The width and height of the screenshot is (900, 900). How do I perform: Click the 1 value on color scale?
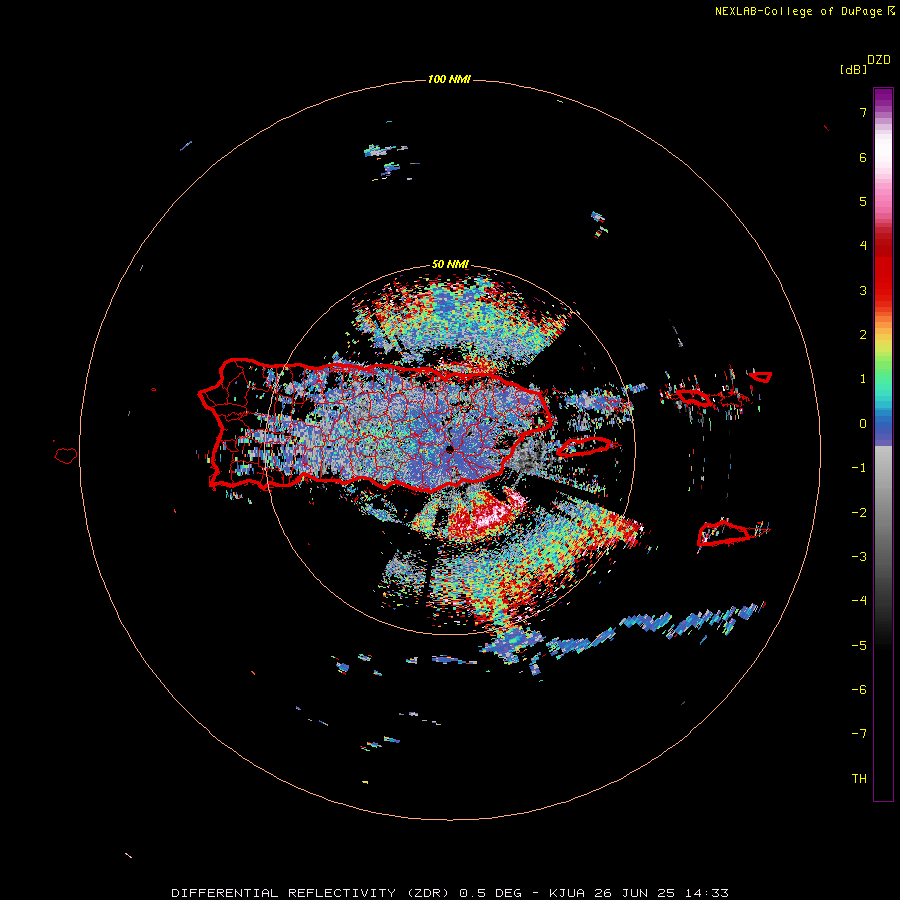pos(863,379)
